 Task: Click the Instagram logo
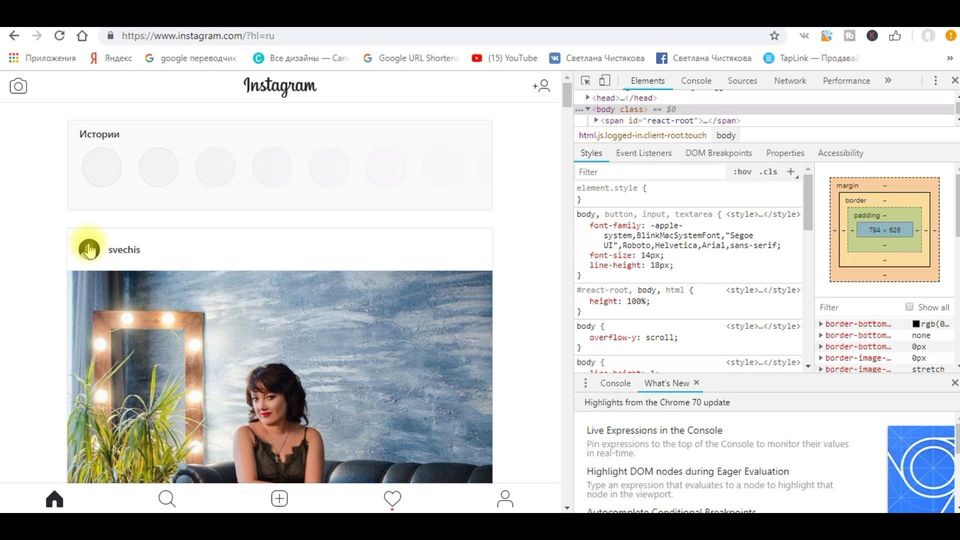(x=280, y=86)
